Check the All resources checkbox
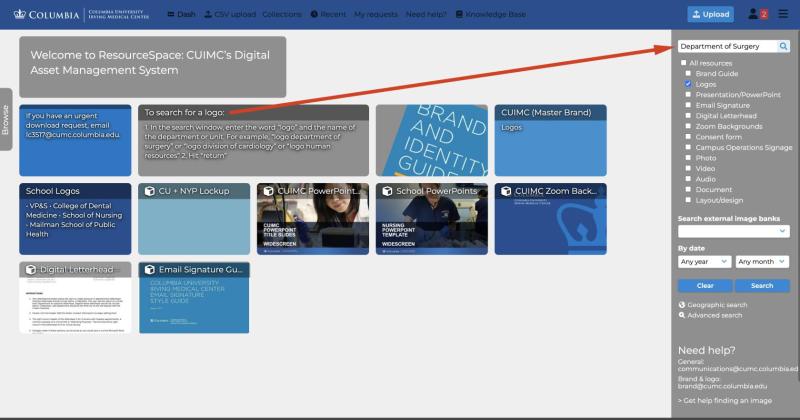The width and height of the screenshot is (800, 420). tap(684, 63)
